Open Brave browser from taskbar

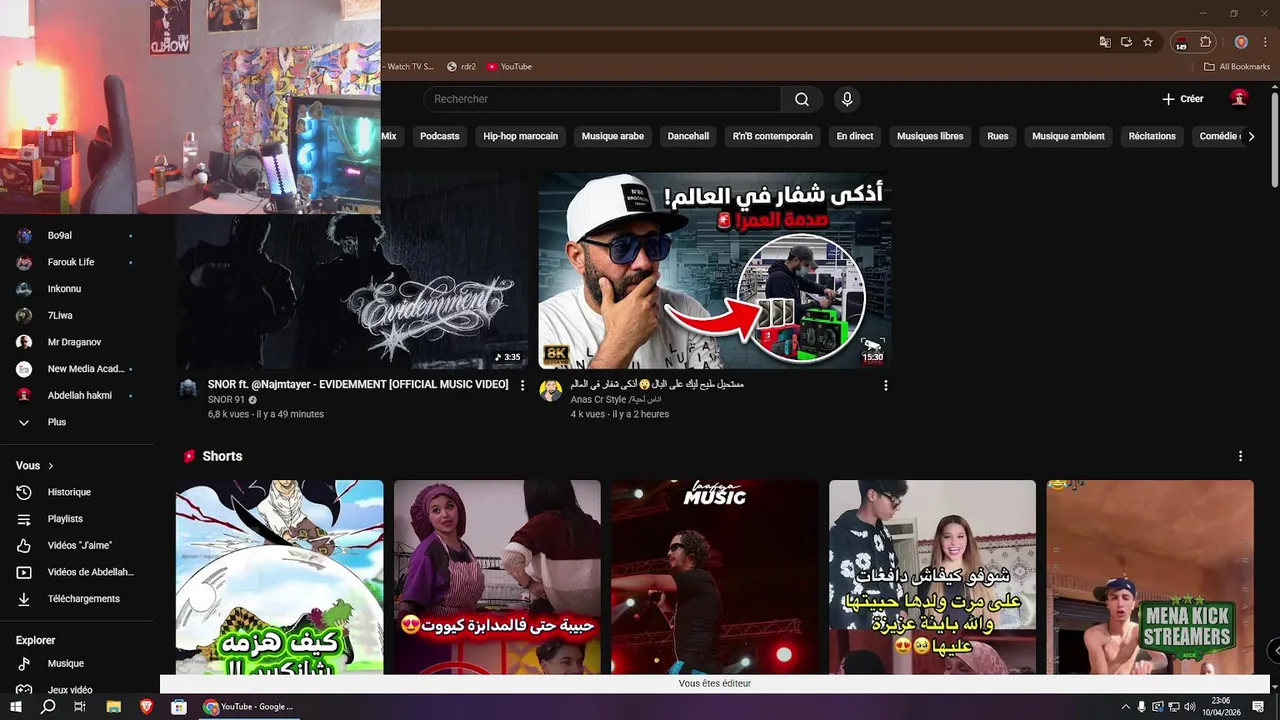[x=147, y=706]
